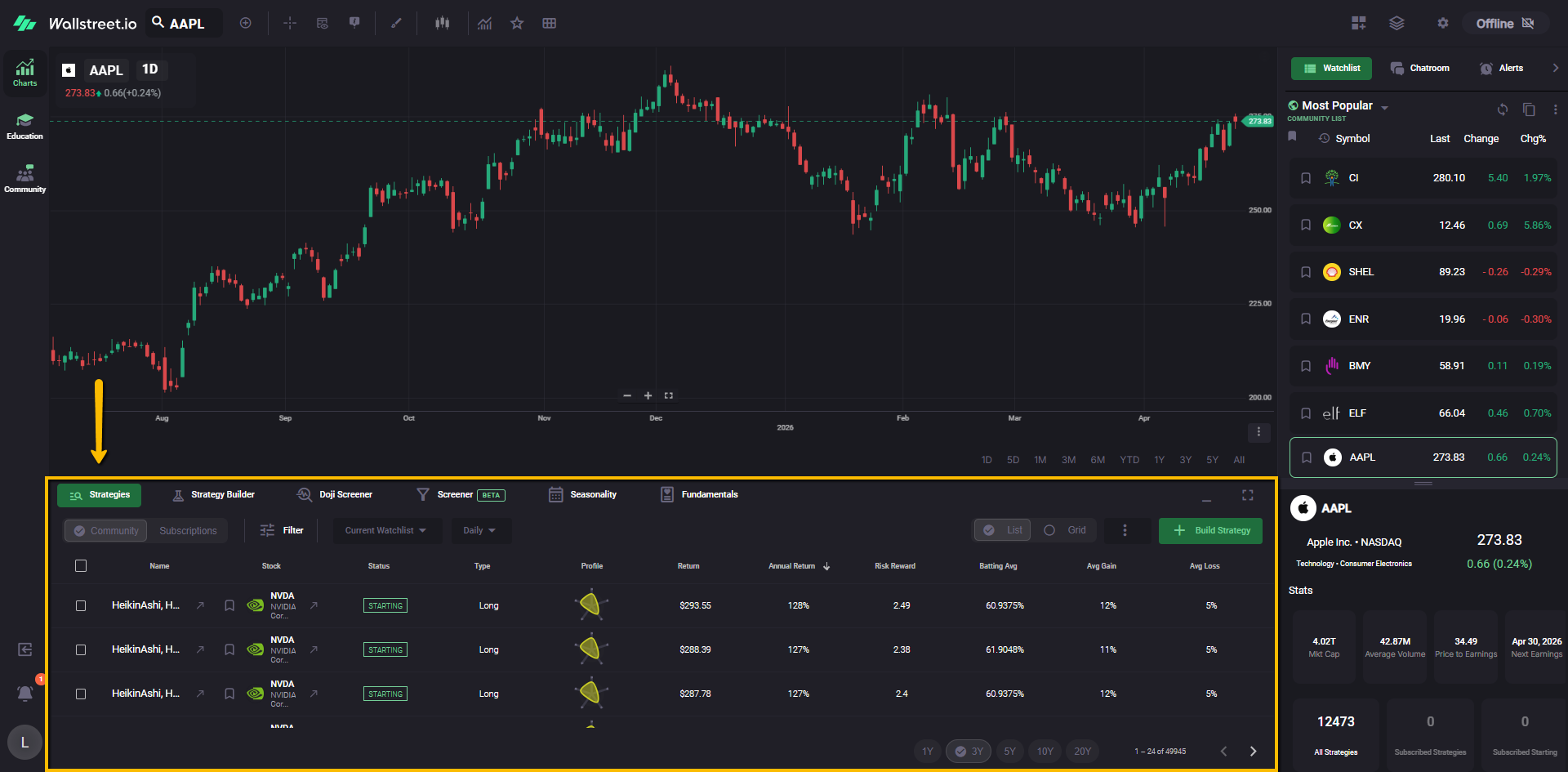This screenshot has height=772, width=1568.
Task: Expand the Most Popular list dropdown
Action: coord(1384,108)
